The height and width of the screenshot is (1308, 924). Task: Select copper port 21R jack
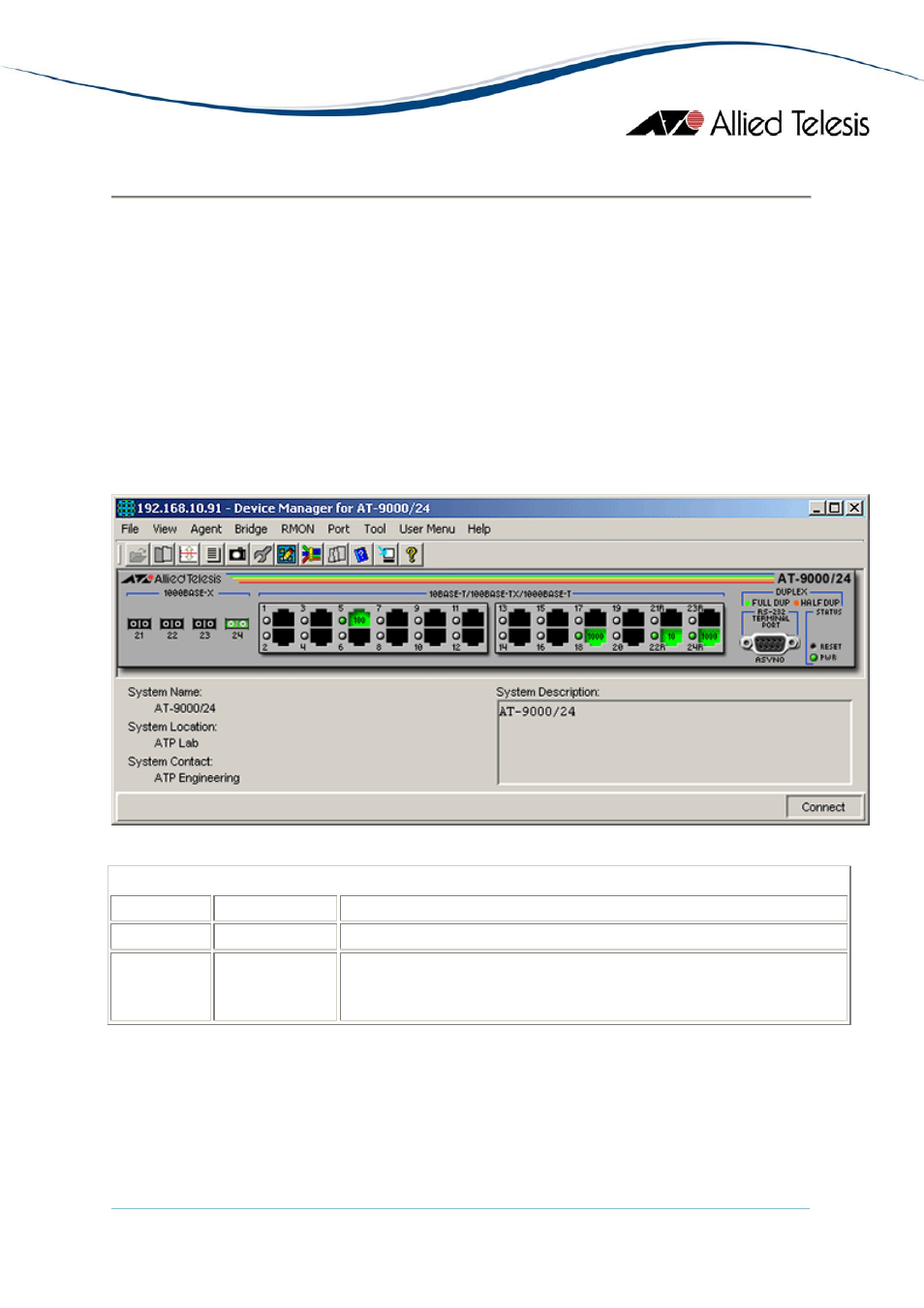click(671, 618)
